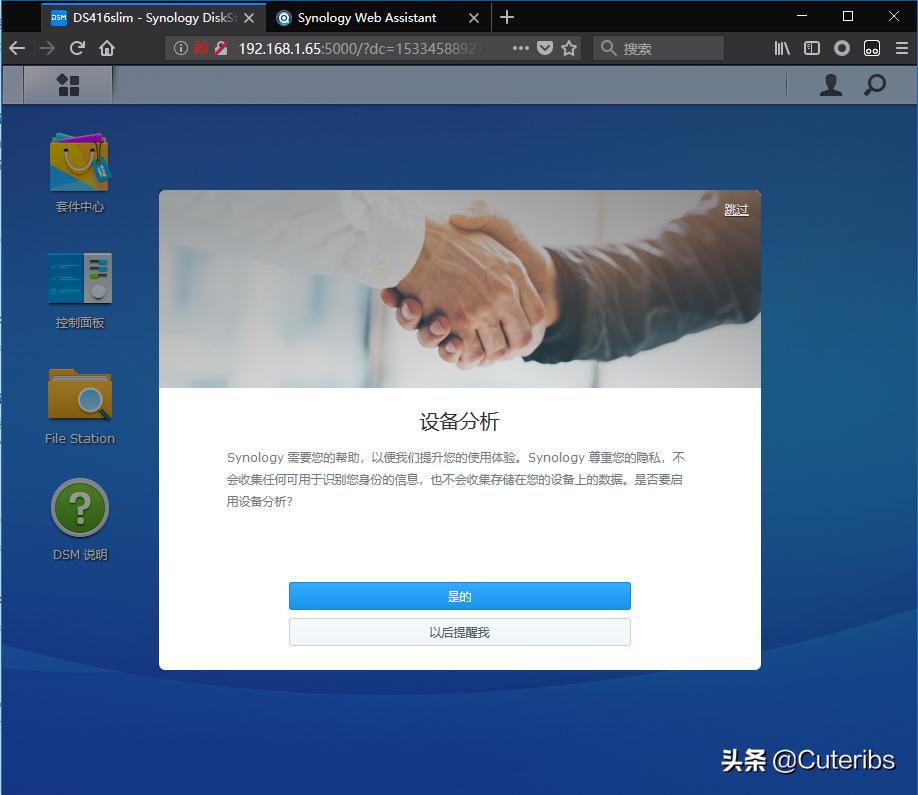Open the DSM search magnifier
This screenshot has width=918, height=795.
tap(875, 85)
